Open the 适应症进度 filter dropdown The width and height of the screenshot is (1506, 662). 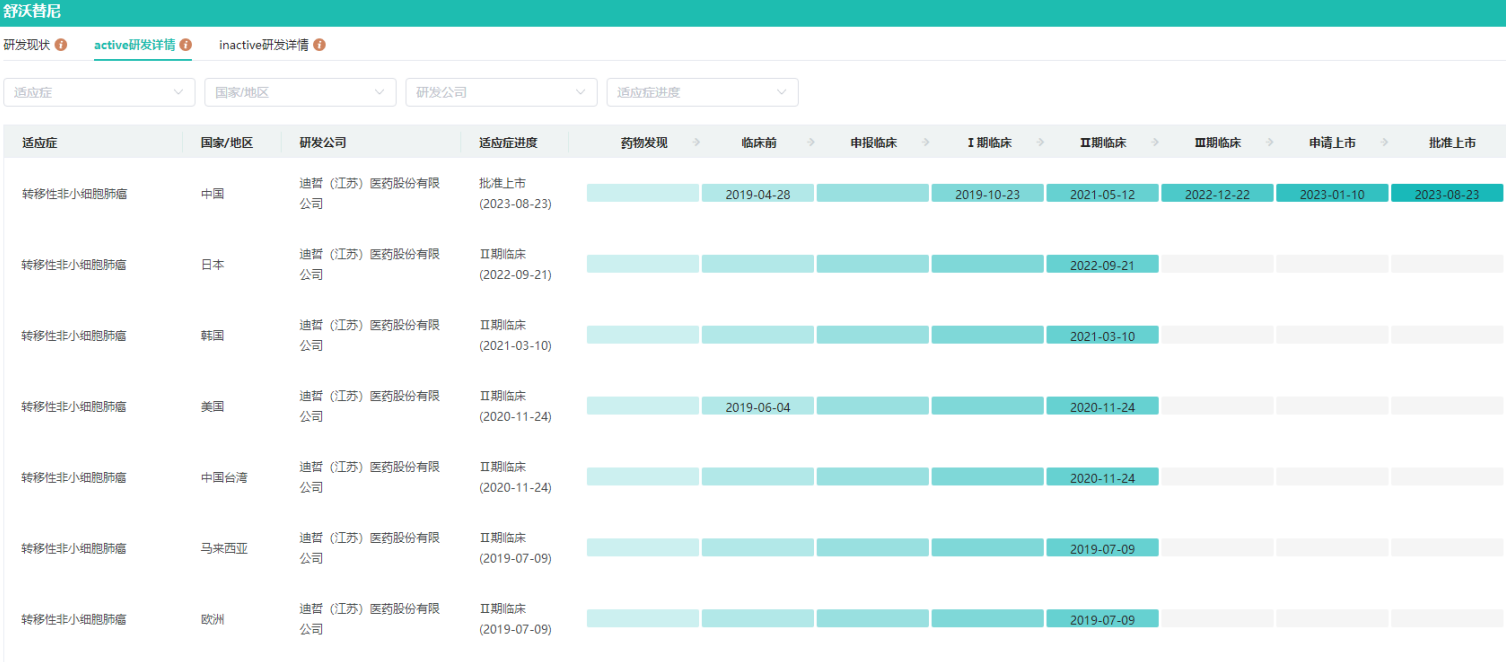702,92
